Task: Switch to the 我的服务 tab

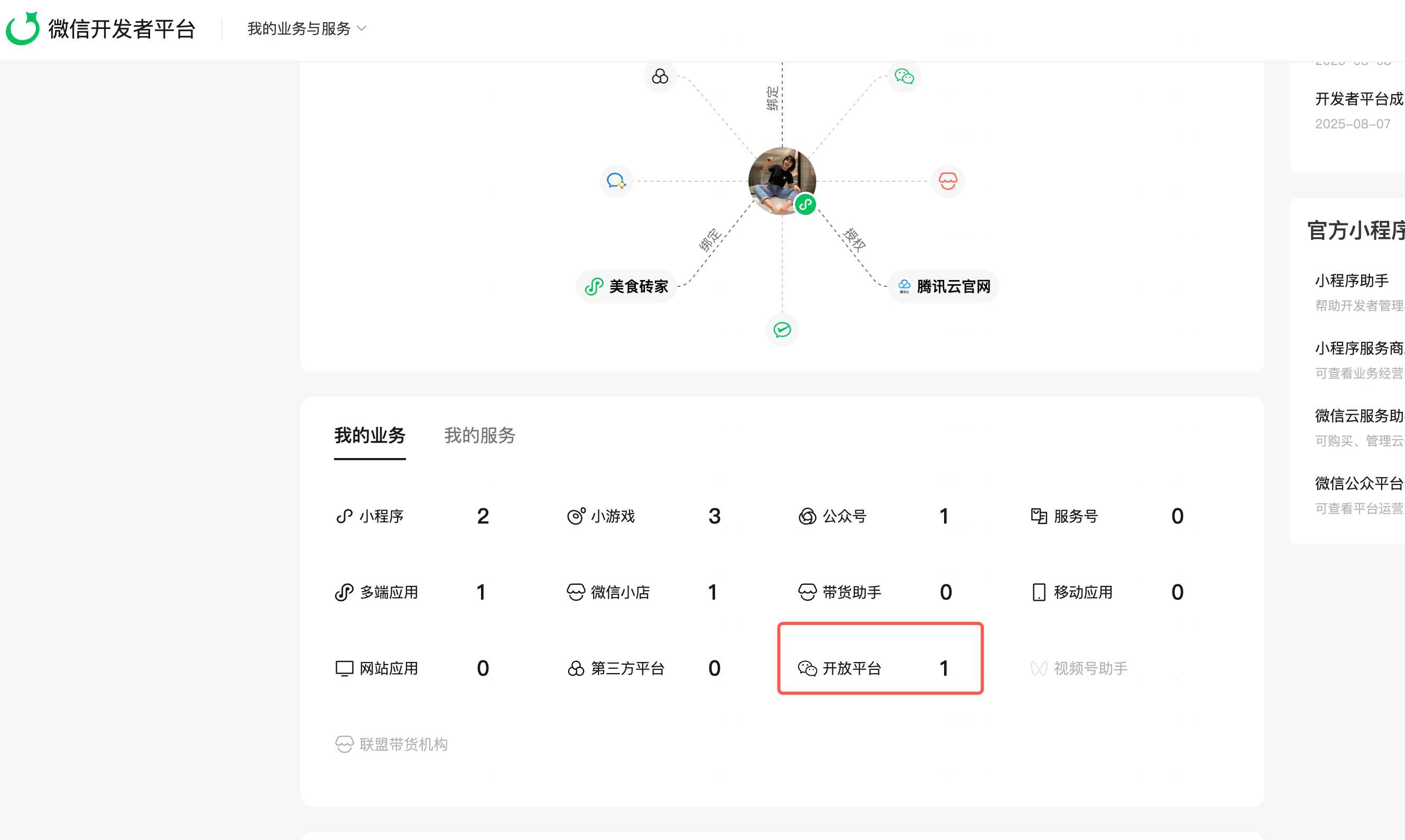Action: point(479,435)
